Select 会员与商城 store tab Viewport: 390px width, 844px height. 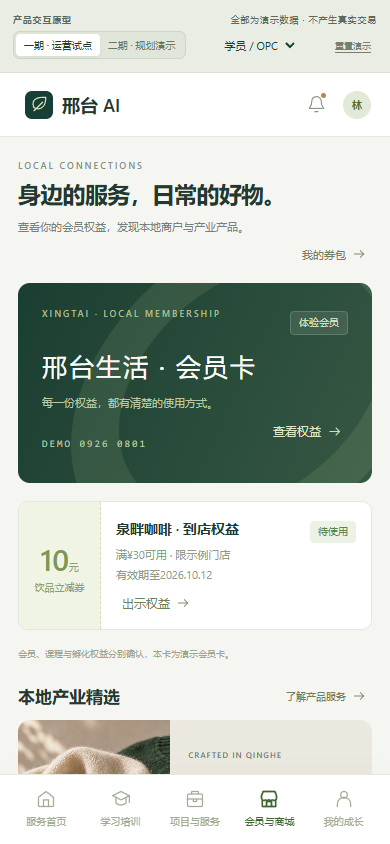pyautogui.click(x=269, y=808)
